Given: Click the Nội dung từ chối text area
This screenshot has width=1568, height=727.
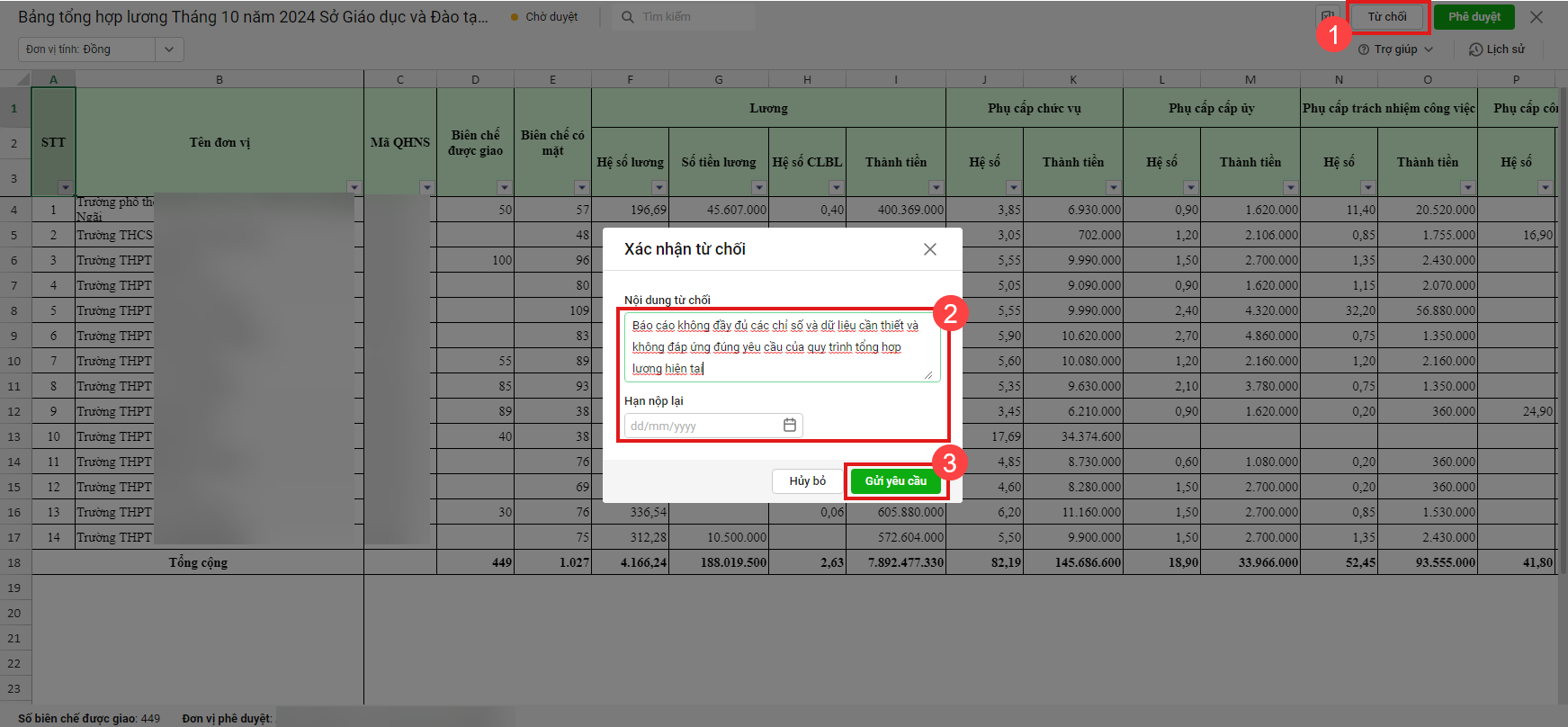Looking at the screenshot, I should click(781, 347).
